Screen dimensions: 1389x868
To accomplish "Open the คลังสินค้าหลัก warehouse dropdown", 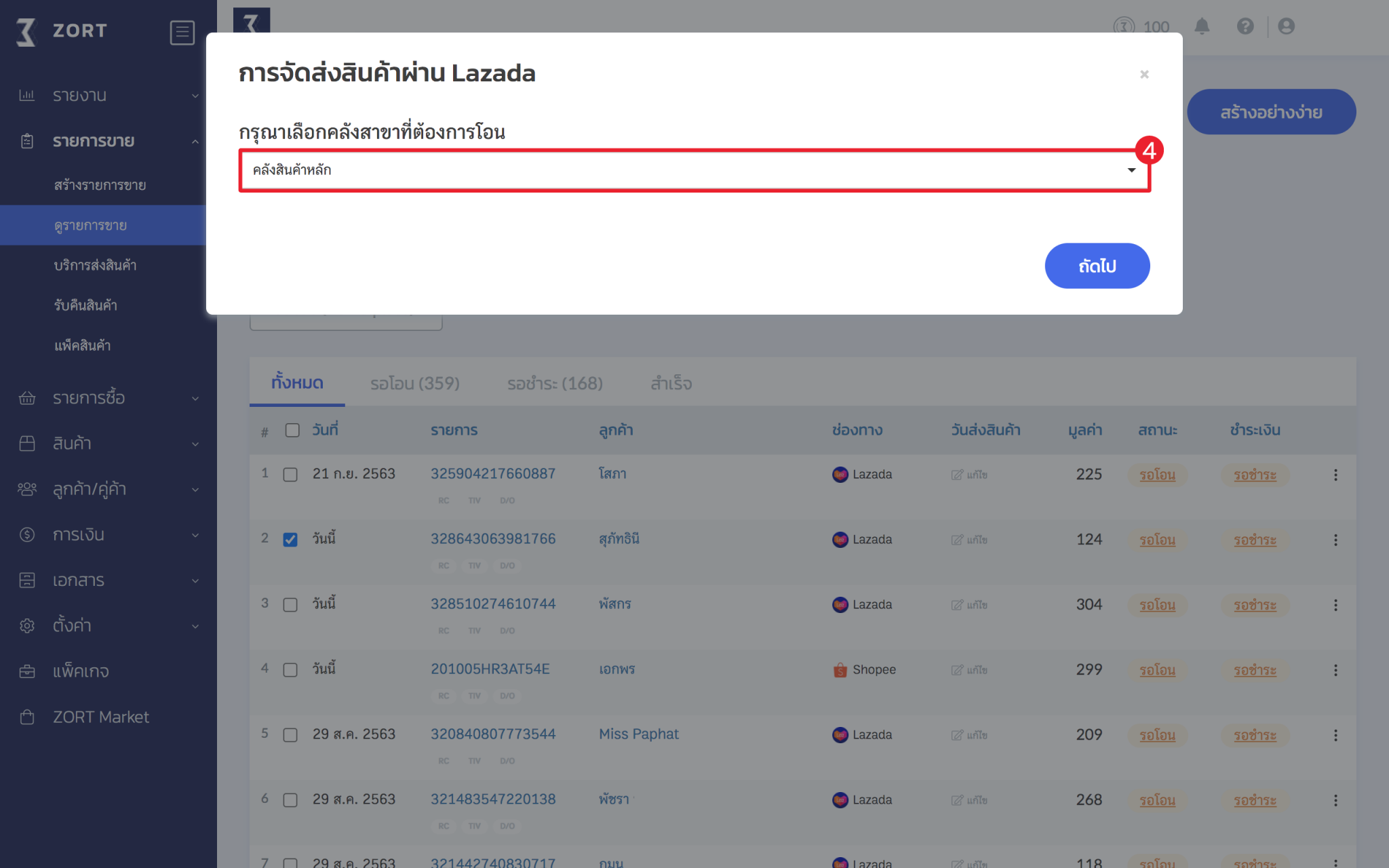I will 694,170.
